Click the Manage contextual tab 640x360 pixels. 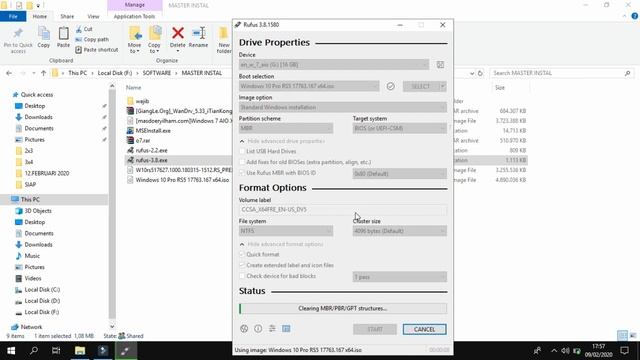pyautogui.click(x=135, y=5)
